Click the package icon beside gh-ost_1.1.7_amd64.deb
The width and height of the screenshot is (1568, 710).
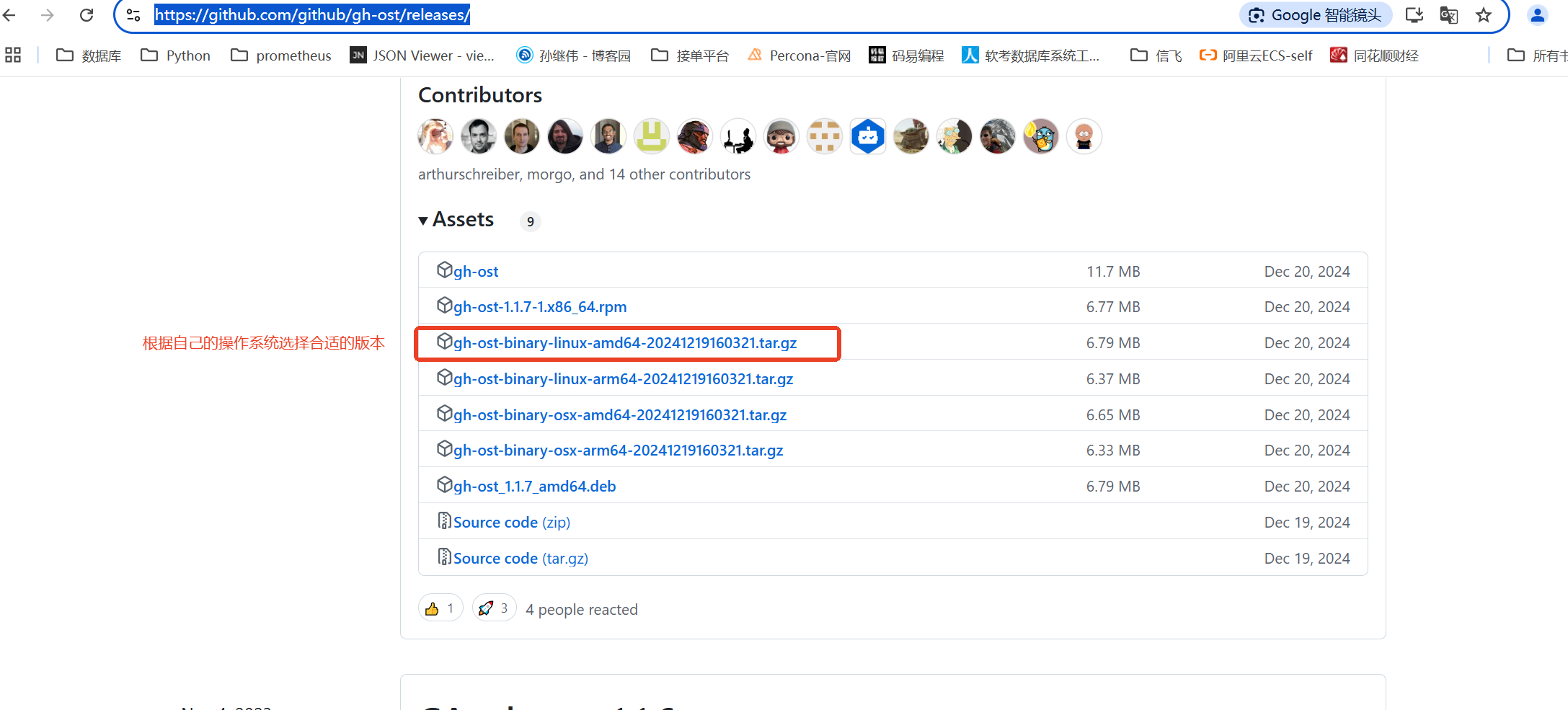click(445, 485)
